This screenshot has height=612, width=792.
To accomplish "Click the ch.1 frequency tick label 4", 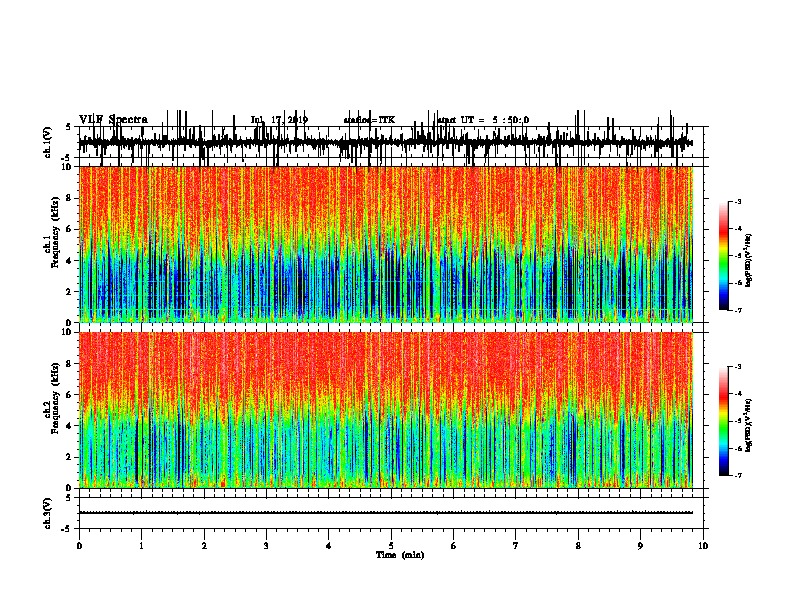I will [x=70, y=261].
